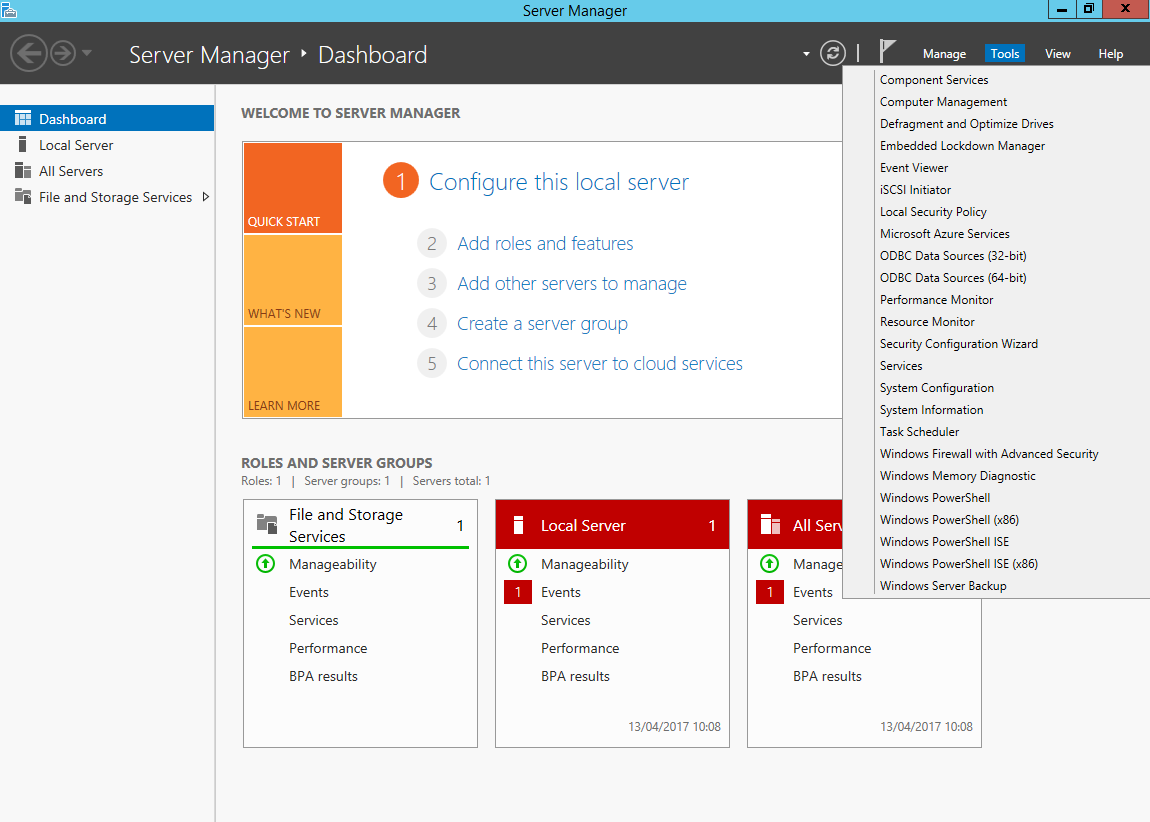Open the Manage menu

[944, 54]
